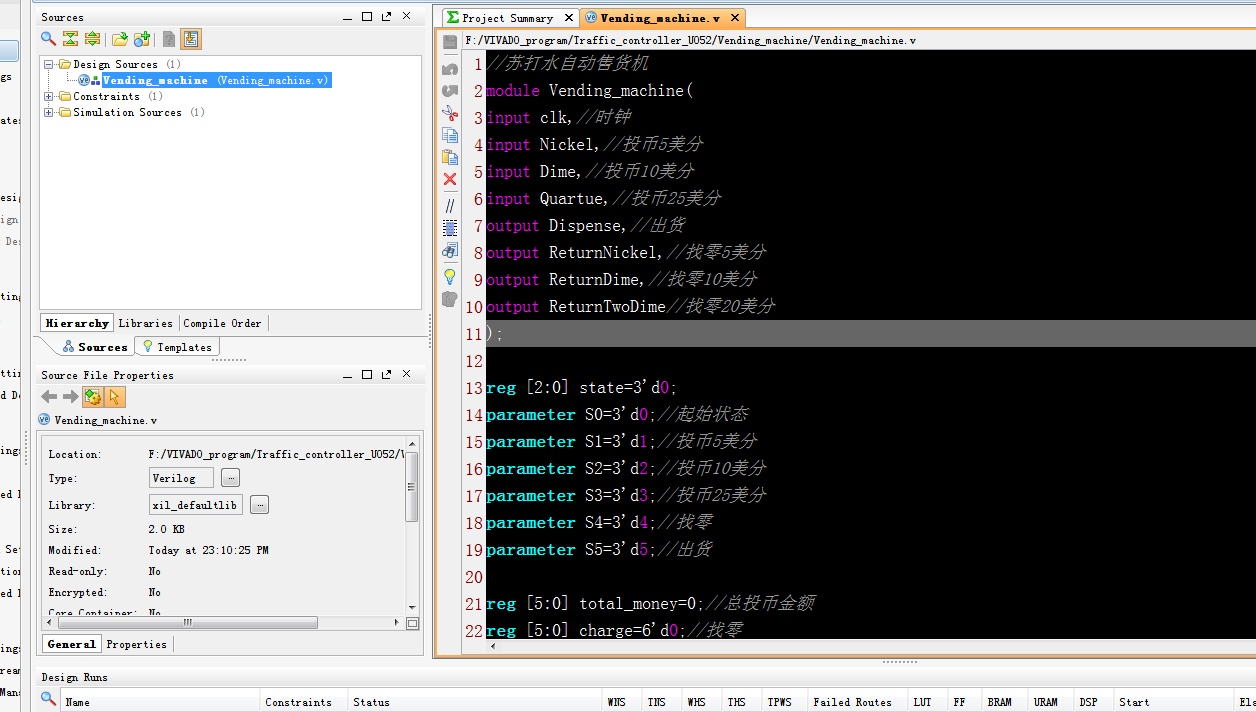Collapse all sources in hierarchy
Viewport: 1256px width, 712px height.
[70, 39]
